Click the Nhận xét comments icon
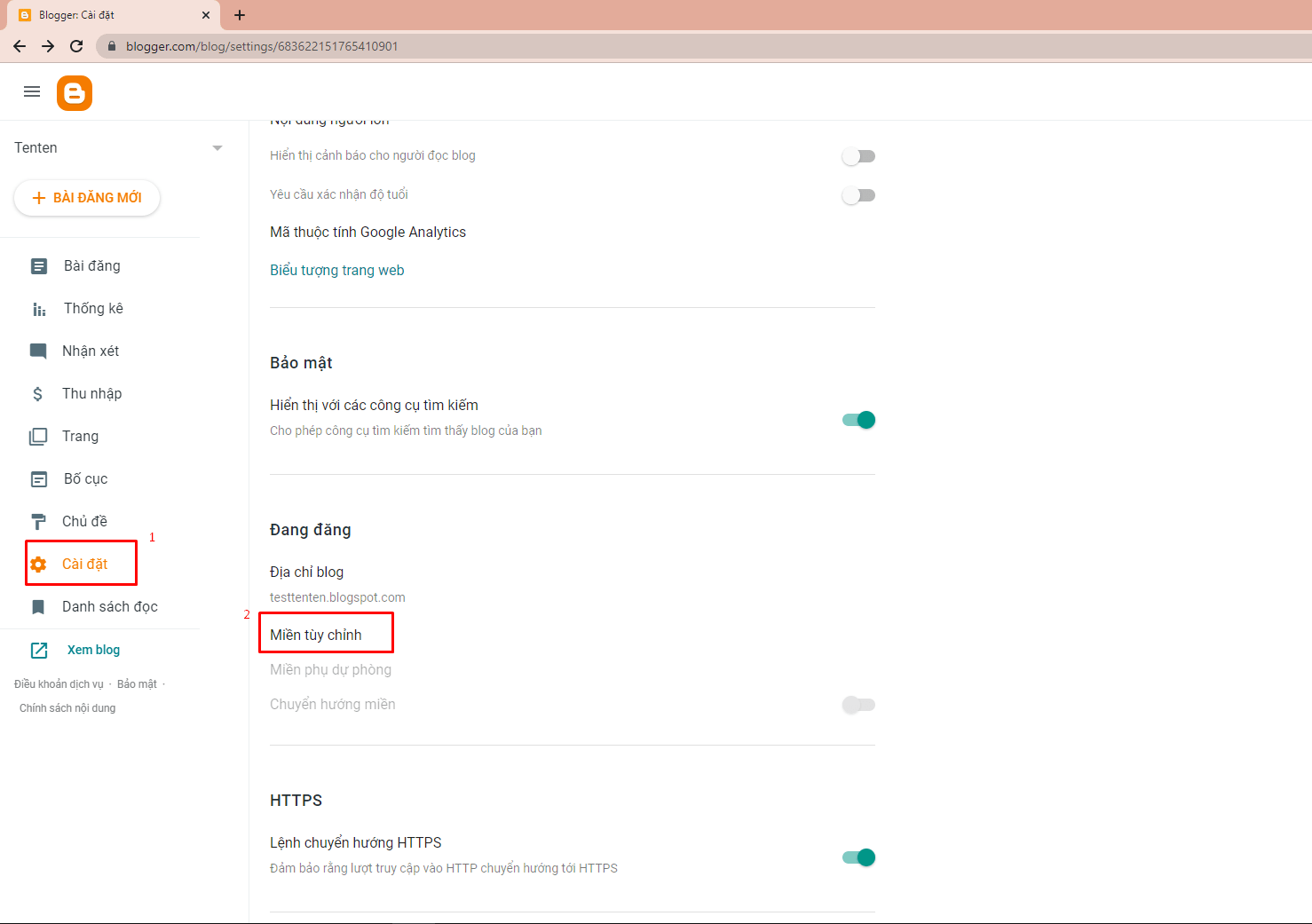This screenshot has height=924, width=1312. pos(38,351)
